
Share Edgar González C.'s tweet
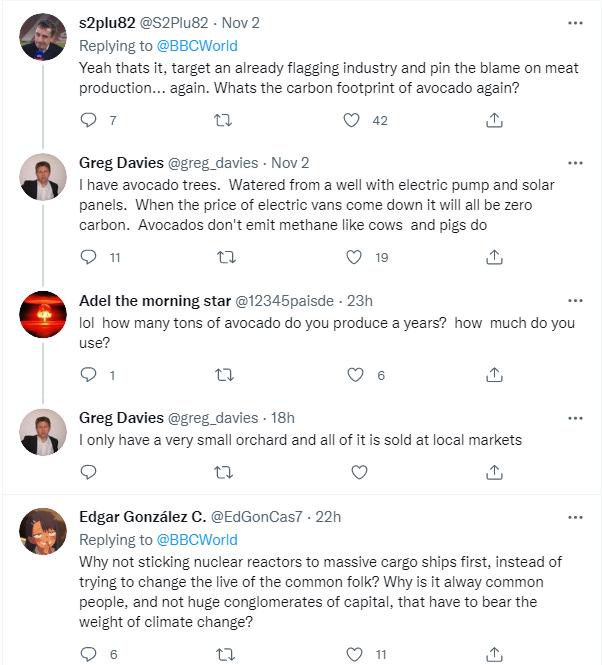494,654
